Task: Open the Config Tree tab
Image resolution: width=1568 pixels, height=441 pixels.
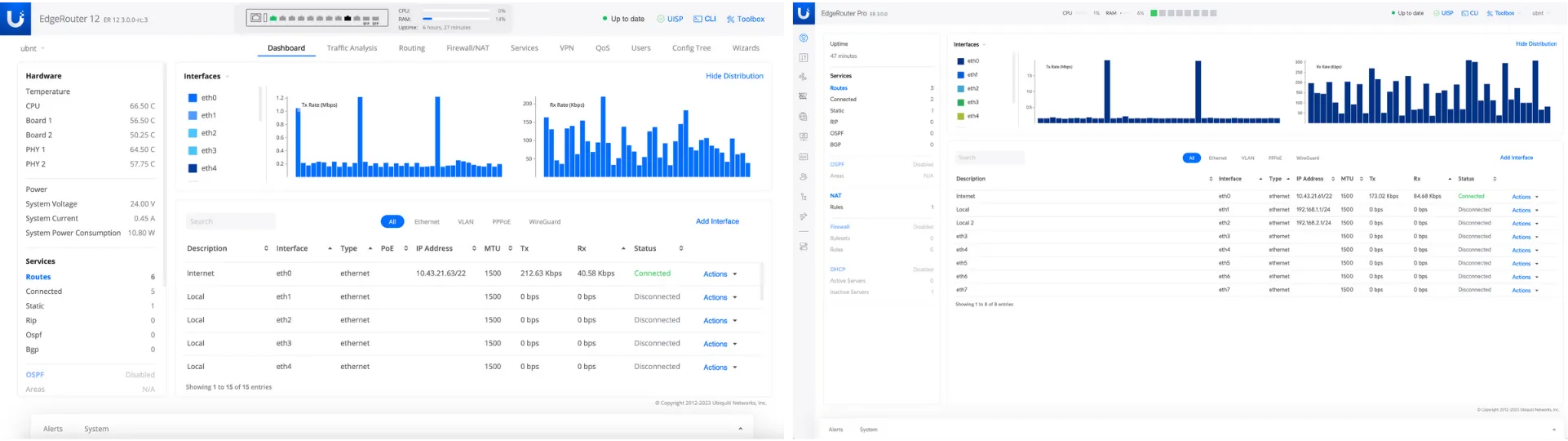Action: 691,48
